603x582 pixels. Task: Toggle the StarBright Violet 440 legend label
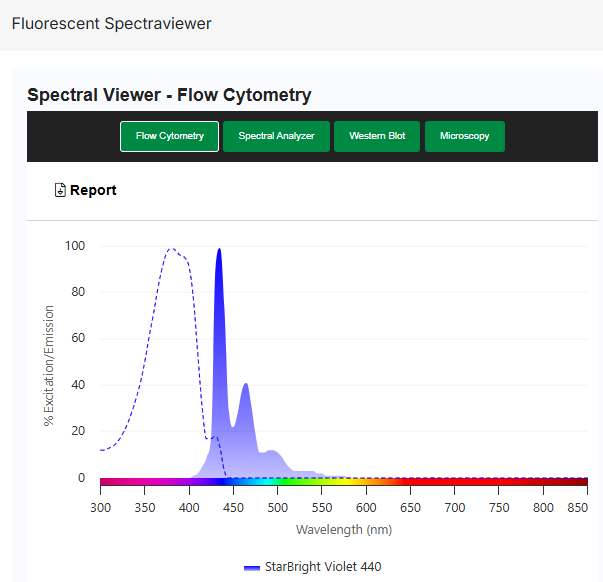[x=322, y=567]
